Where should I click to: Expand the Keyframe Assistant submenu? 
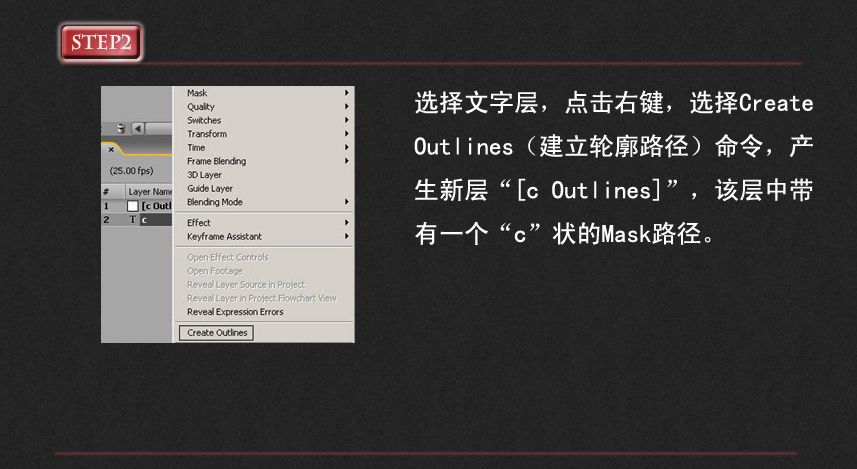tap(264, 237)
